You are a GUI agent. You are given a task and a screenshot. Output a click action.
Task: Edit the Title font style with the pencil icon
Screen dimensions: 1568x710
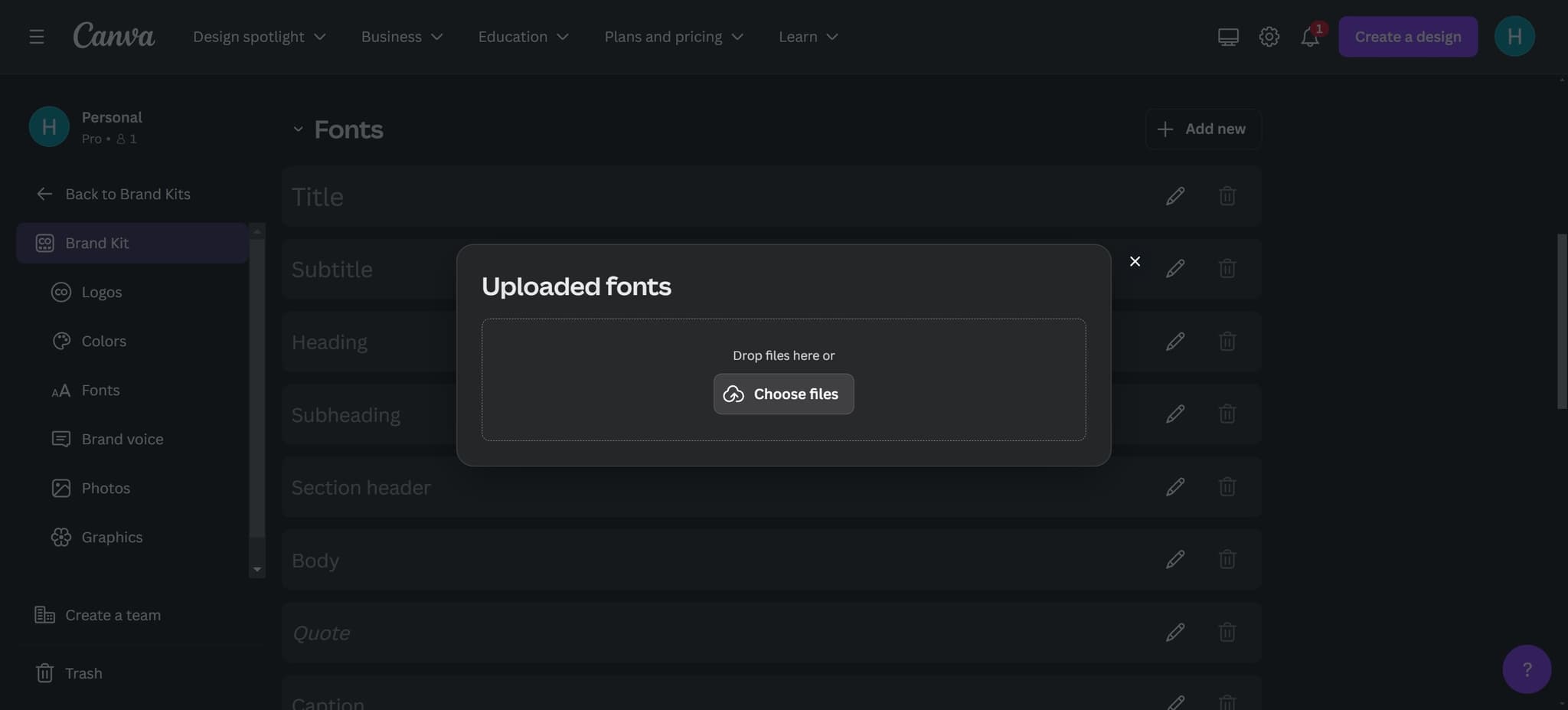coord(1175,196)
